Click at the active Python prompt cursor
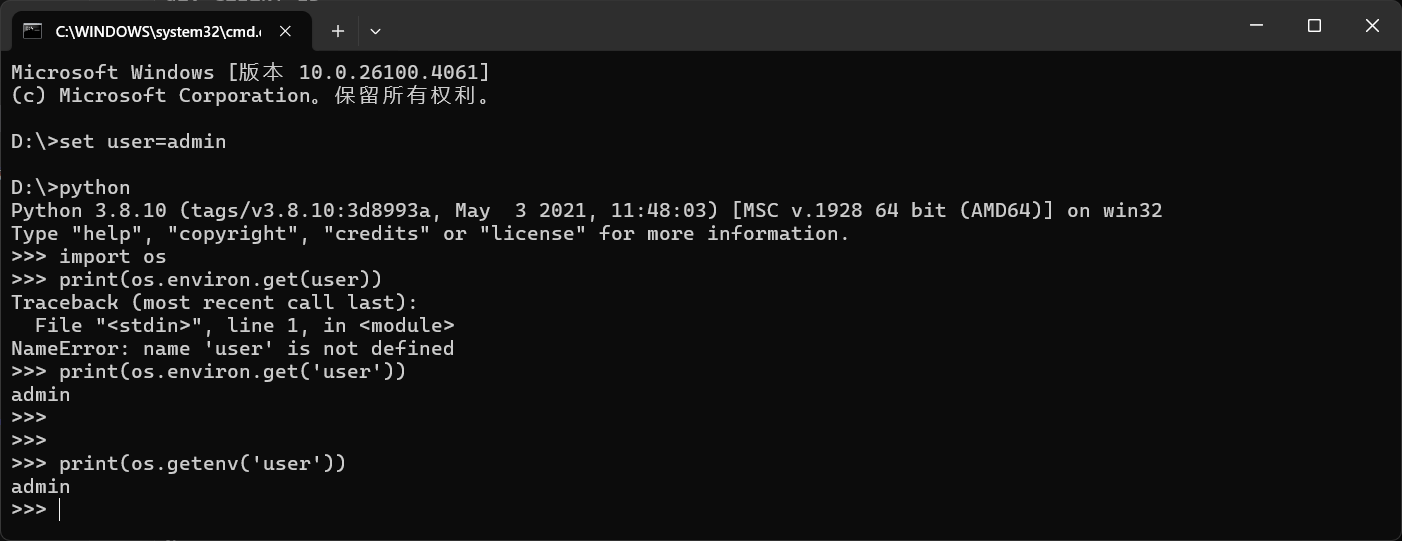The height and width of the screenshot is (541, 1402). [x=60, y=510]
